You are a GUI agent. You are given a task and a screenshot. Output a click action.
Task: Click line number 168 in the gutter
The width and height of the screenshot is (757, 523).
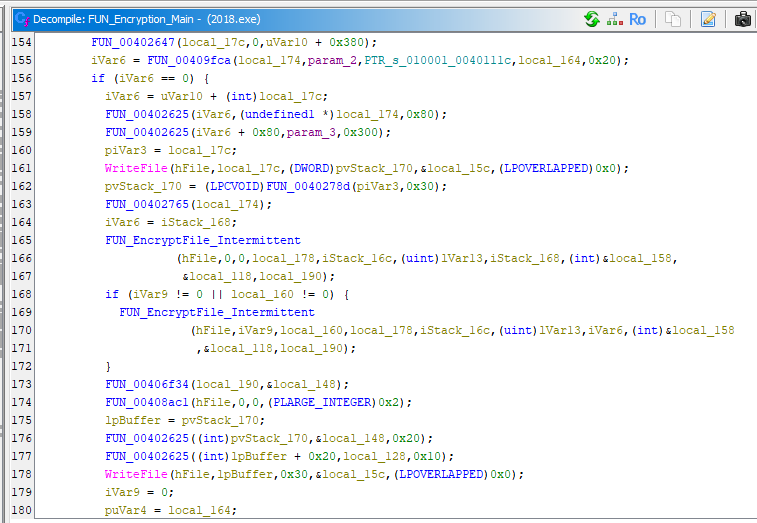(21, 294)
